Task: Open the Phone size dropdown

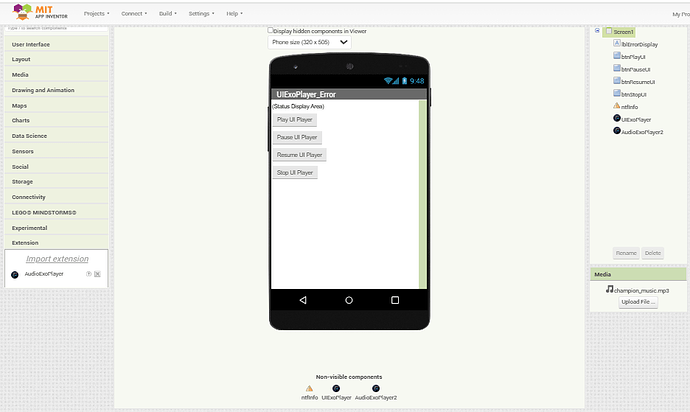Action: coord(309,42)
